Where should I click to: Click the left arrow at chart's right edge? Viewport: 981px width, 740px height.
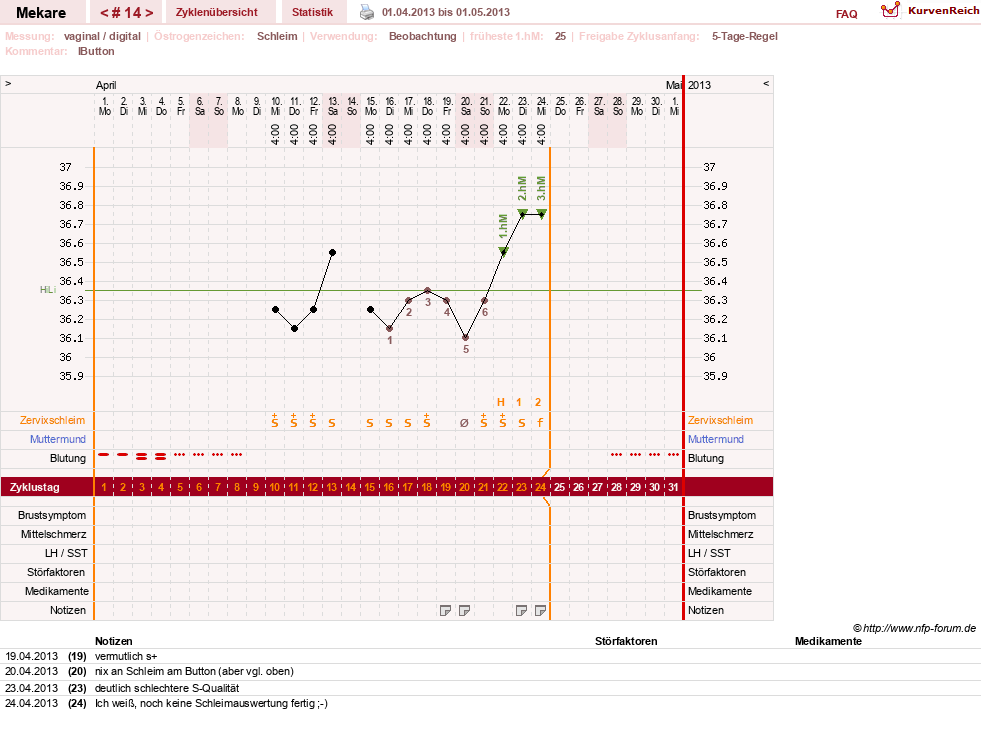[766, 83]
